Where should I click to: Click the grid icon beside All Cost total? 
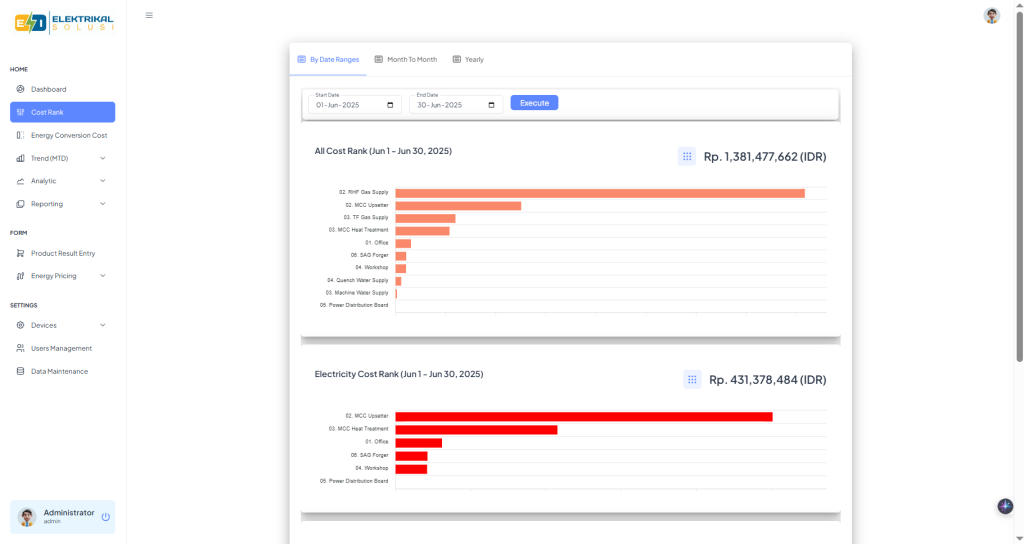click(x=686, y=156)
